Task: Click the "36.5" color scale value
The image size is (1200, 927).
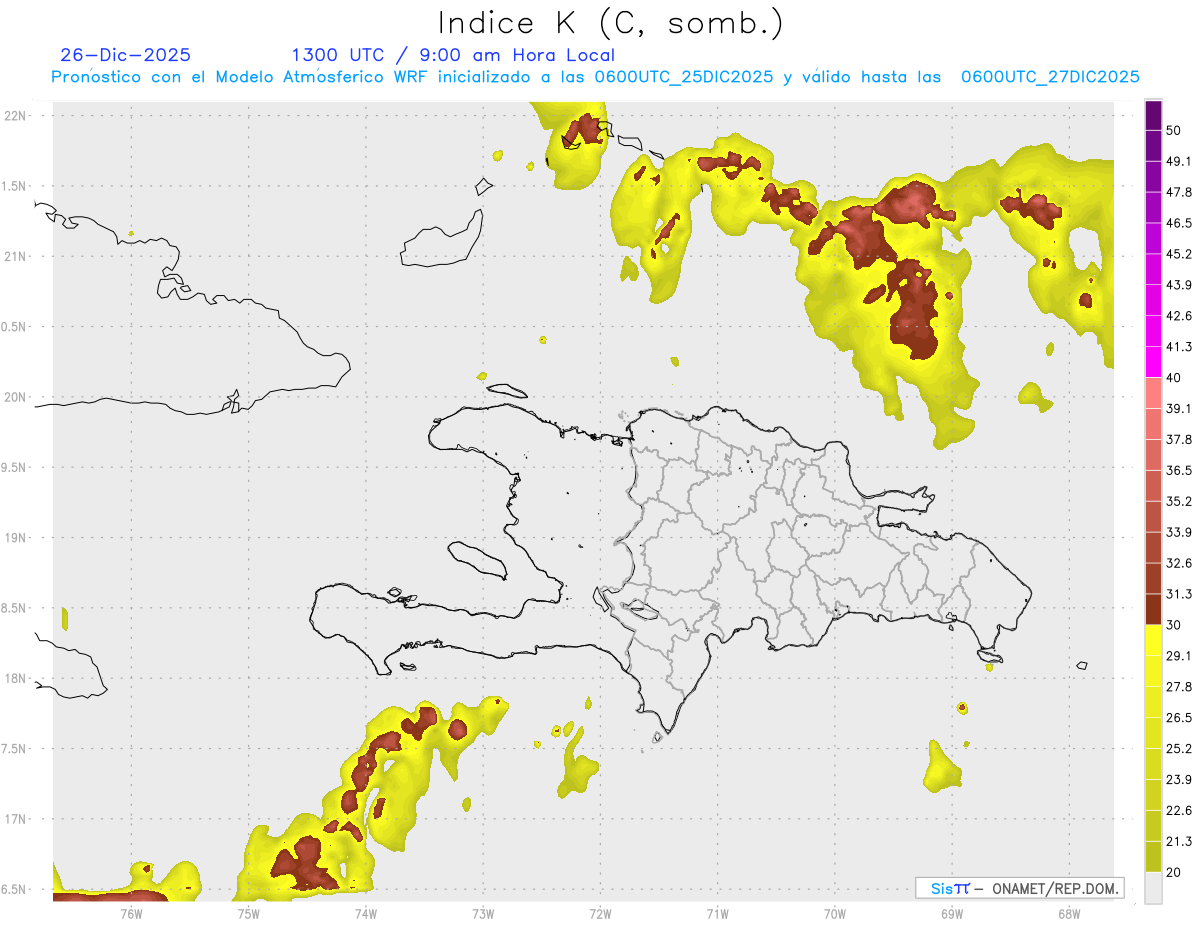Action: [1179, 470]
